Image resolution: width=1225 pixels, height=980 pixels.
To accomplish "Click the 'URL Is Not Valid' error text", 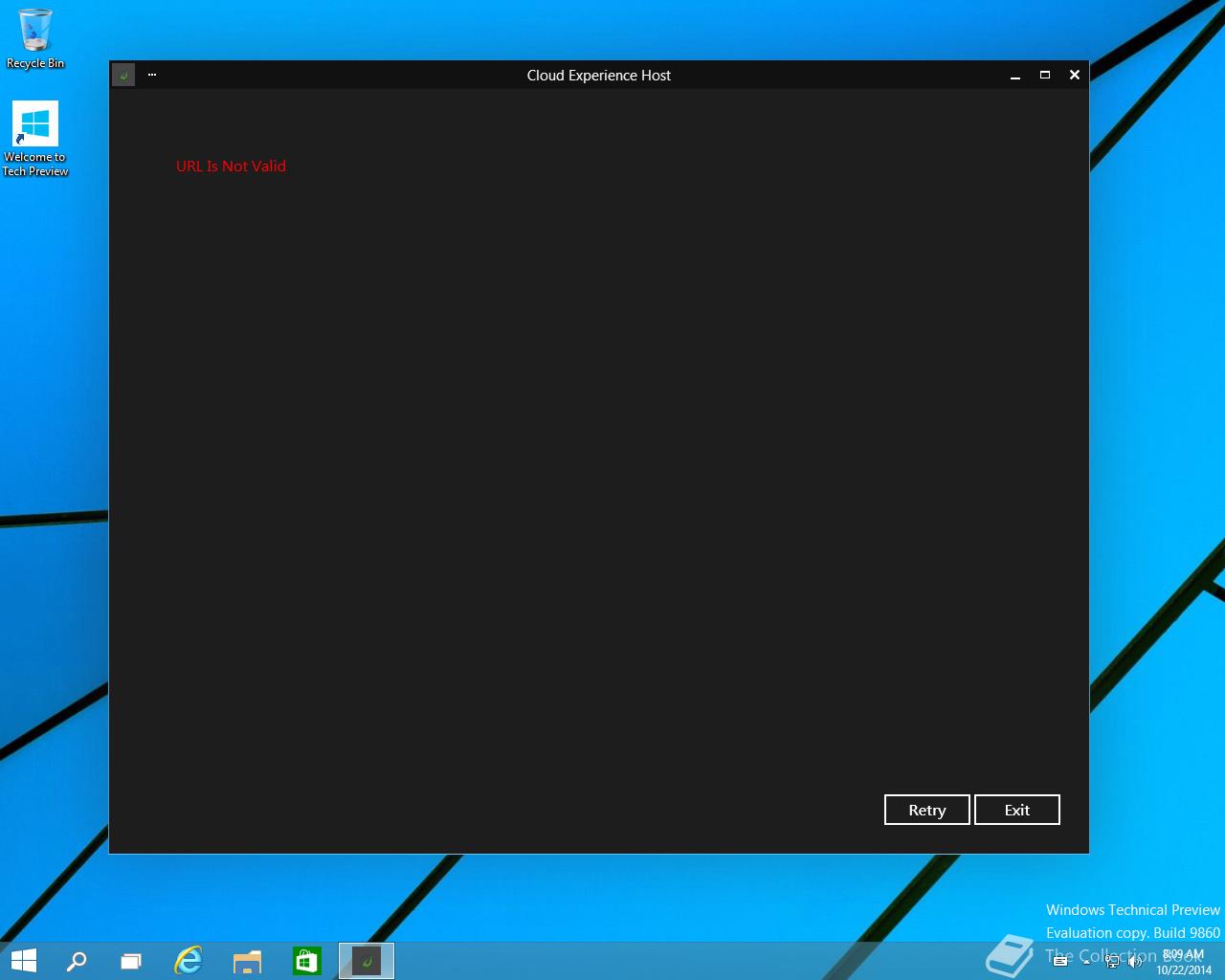I will (231, 166).
